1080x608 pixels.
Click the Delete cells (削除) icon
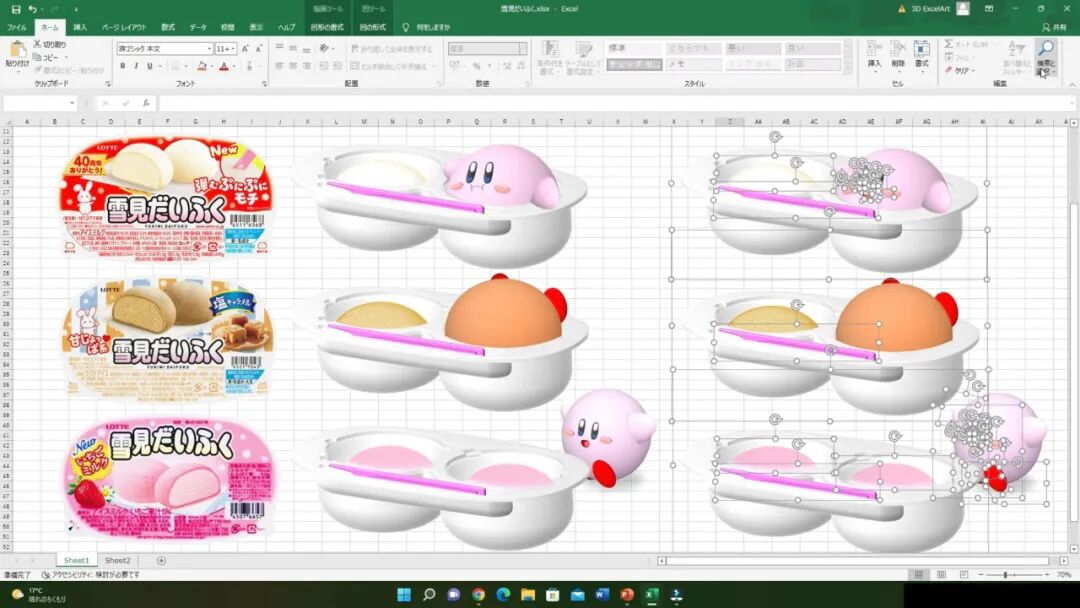pyautogui.click(x=897, y=54)
